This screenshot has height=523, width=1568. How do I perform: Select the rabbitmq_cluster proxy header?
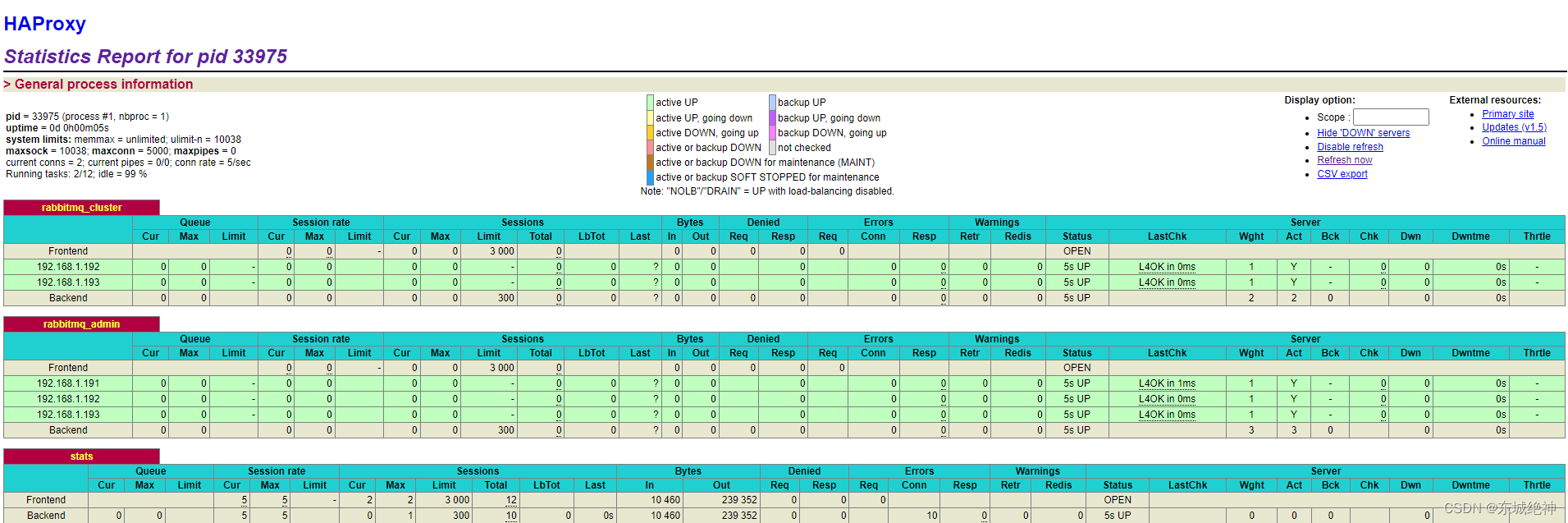(x=81, y=208)
